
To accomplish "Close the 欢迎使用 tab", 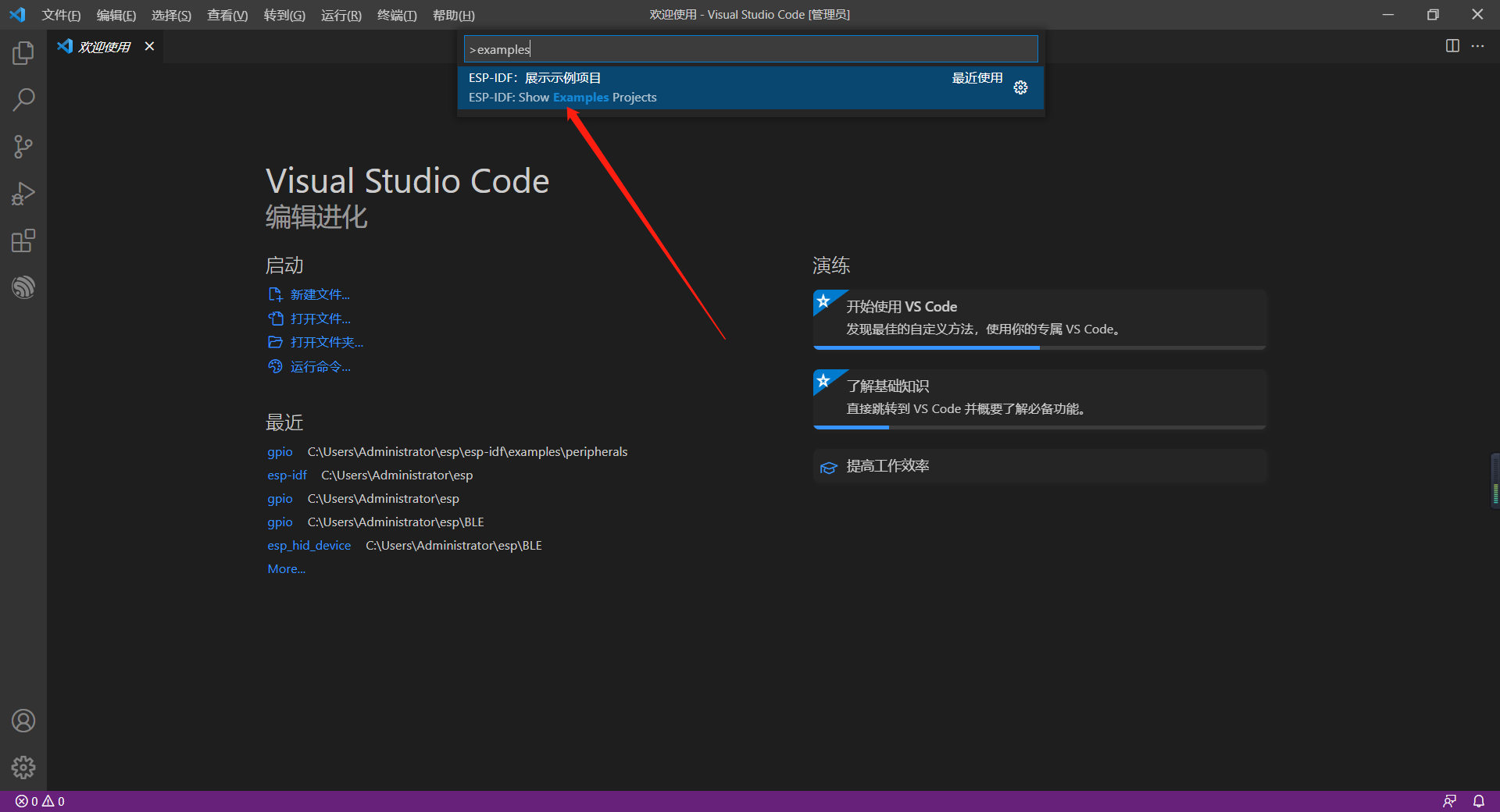I will (149, 46).
